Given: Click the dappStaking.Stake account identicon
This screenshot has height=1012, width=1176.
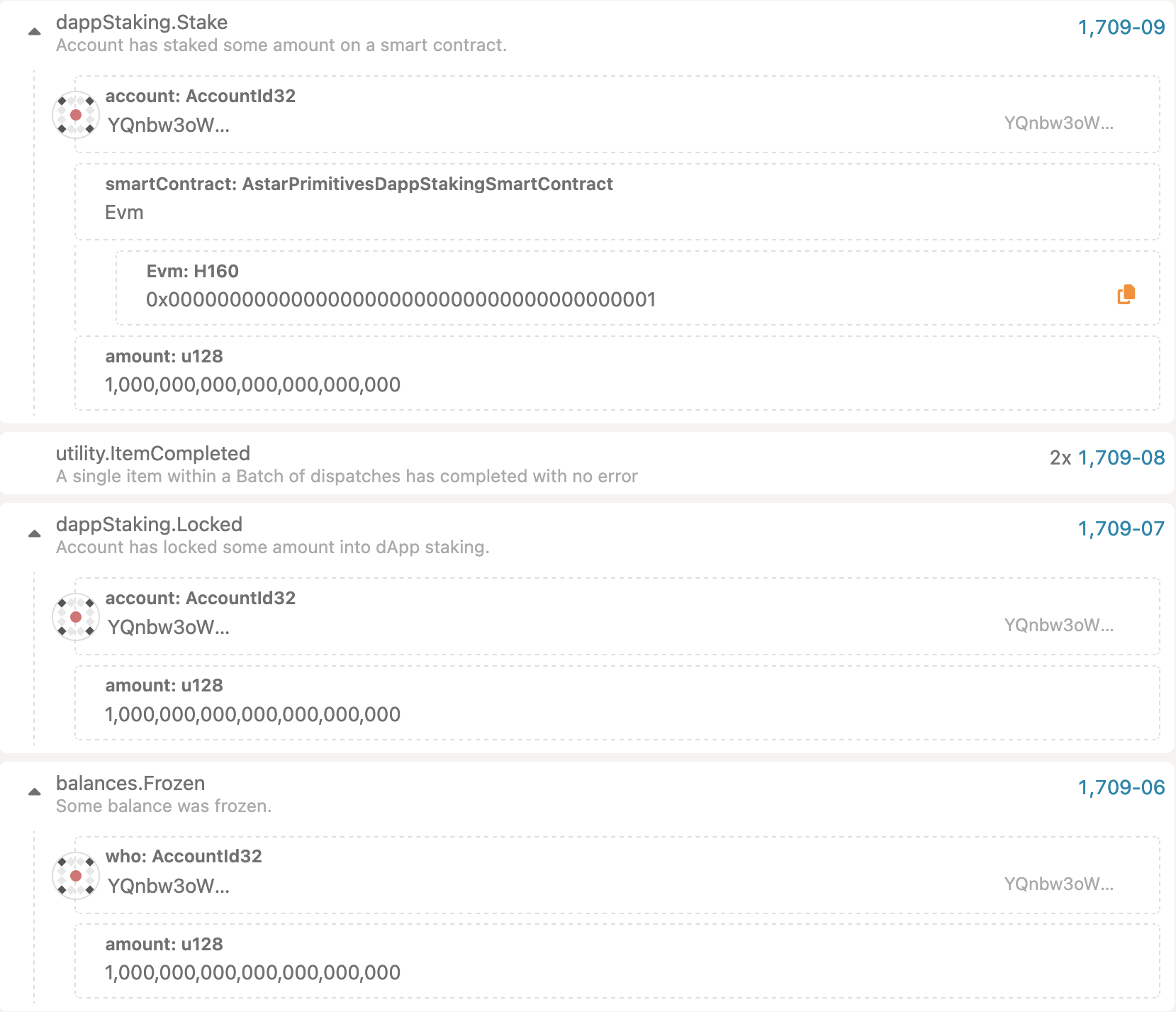Looking at the screenshot, I should pyautogui.click(x=76, y=115).
